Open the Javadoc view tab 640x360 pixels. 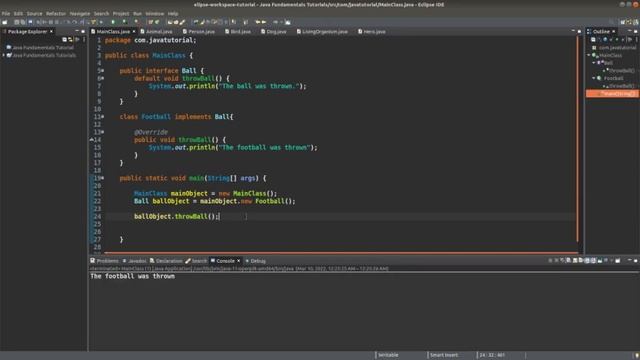(x=134, y=261)
